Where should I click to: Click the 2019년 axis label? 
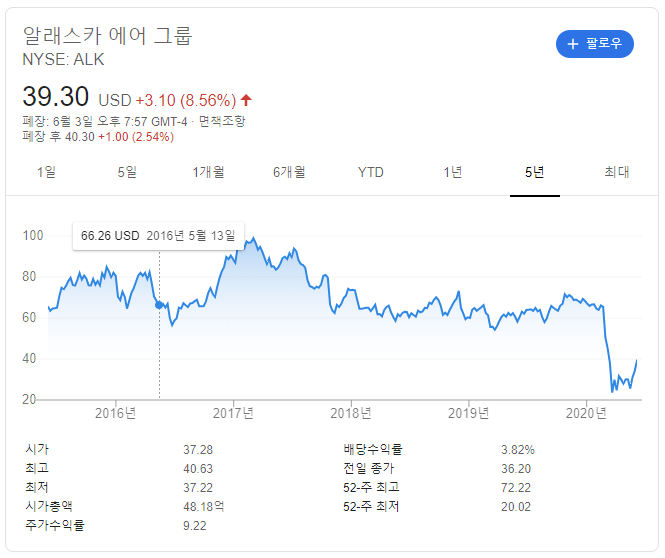tap(469, 413)
